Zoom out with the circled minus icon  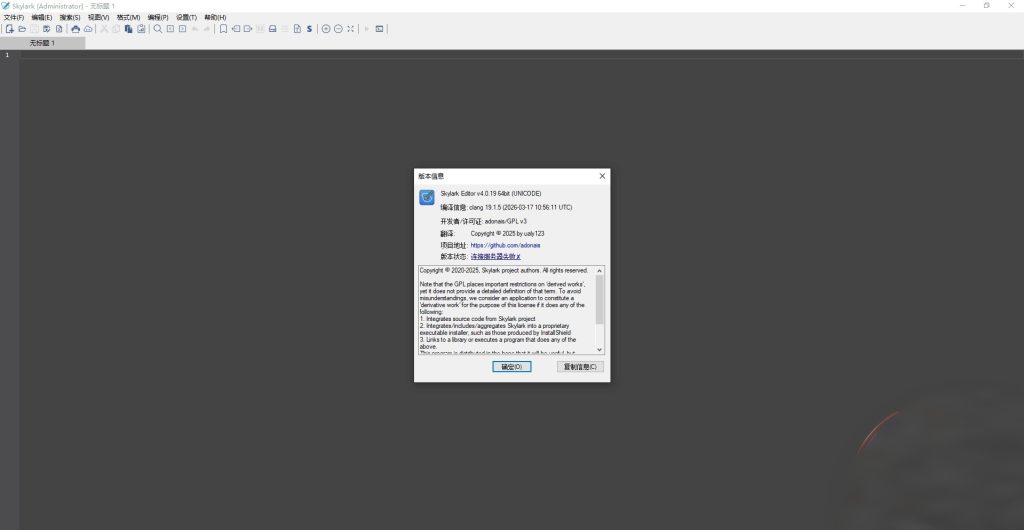coord(338,29)
